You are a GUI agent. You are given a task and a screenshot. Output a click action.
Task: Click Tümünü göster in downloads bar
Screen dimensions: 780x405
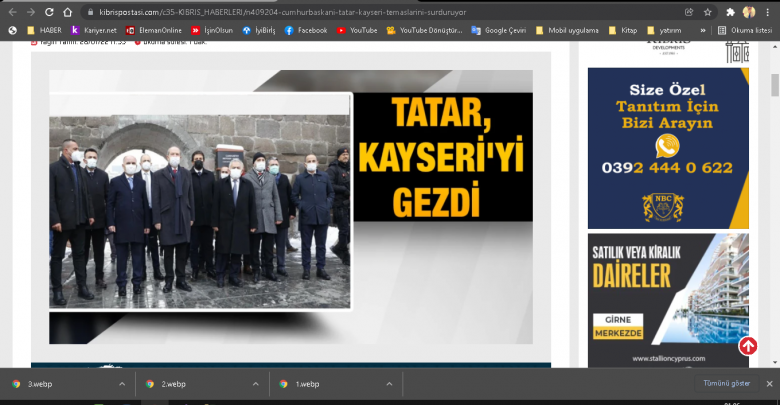pos(726,383)
